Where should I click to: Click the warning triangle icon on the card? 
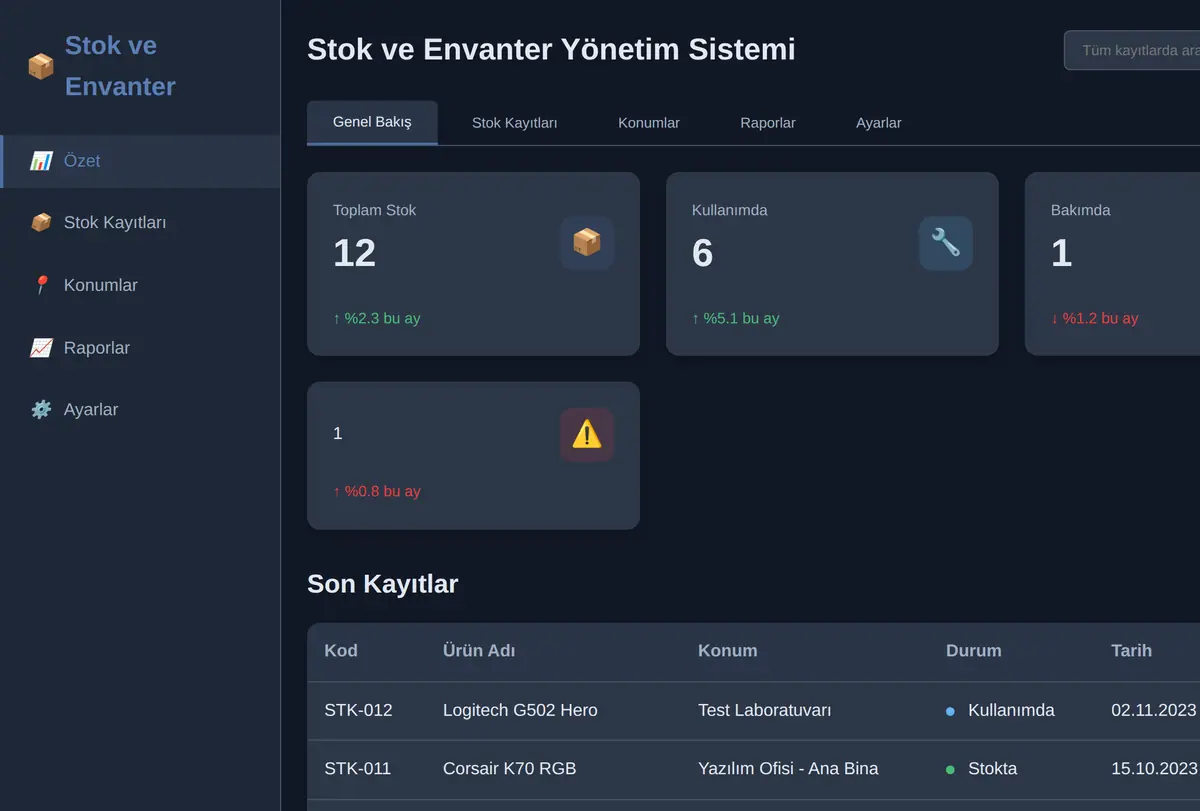(x=587, y=434)
